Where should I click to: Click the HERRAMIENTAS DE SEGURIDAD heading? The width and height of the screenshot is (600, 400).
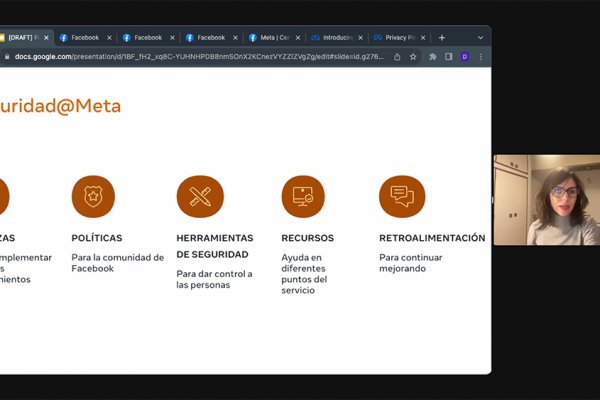pos(215,246)
